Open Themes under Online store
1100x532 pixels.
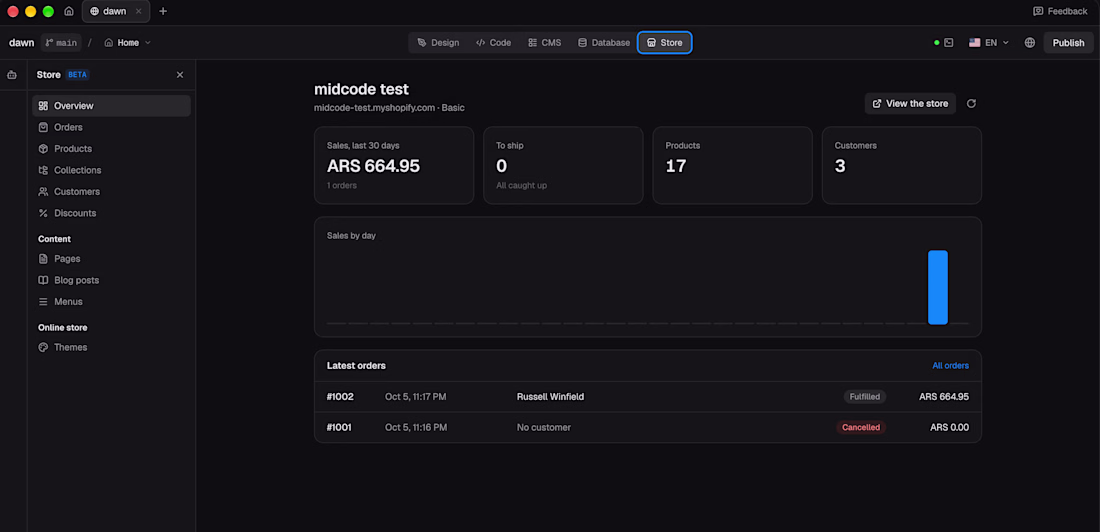(x=112, y=347)
